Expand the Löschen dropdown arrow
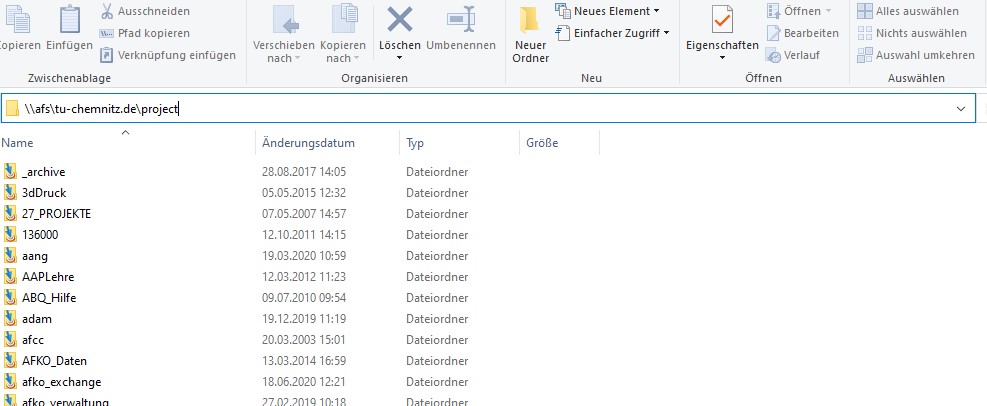 [399, 59]
